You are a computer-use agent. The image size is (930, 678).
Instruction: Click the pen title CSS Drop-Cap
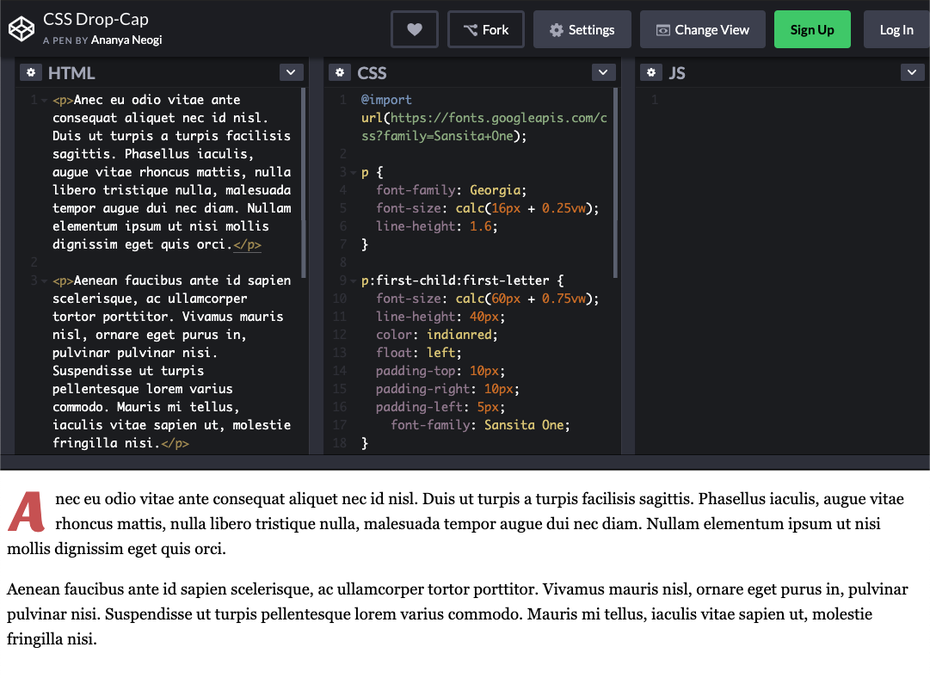pos(95,19)
